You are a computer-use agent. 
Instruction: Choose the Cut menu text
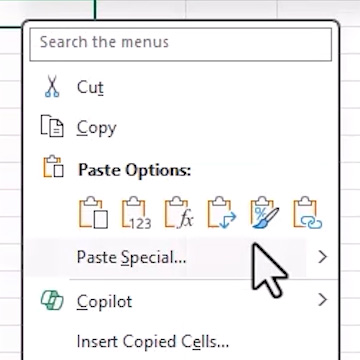coord(90,87)
